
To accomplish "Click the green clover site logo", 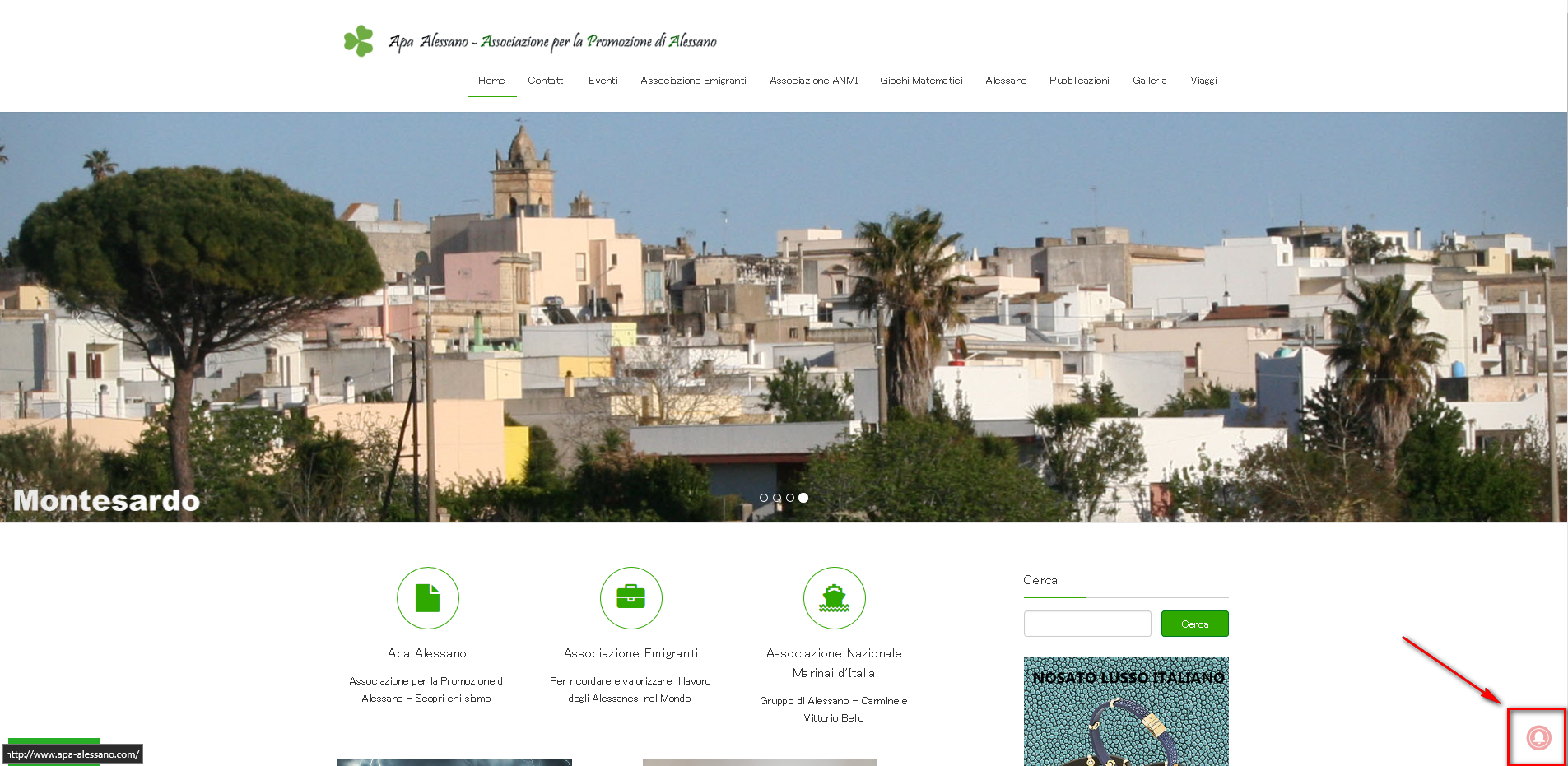I will tap(359, 41).
